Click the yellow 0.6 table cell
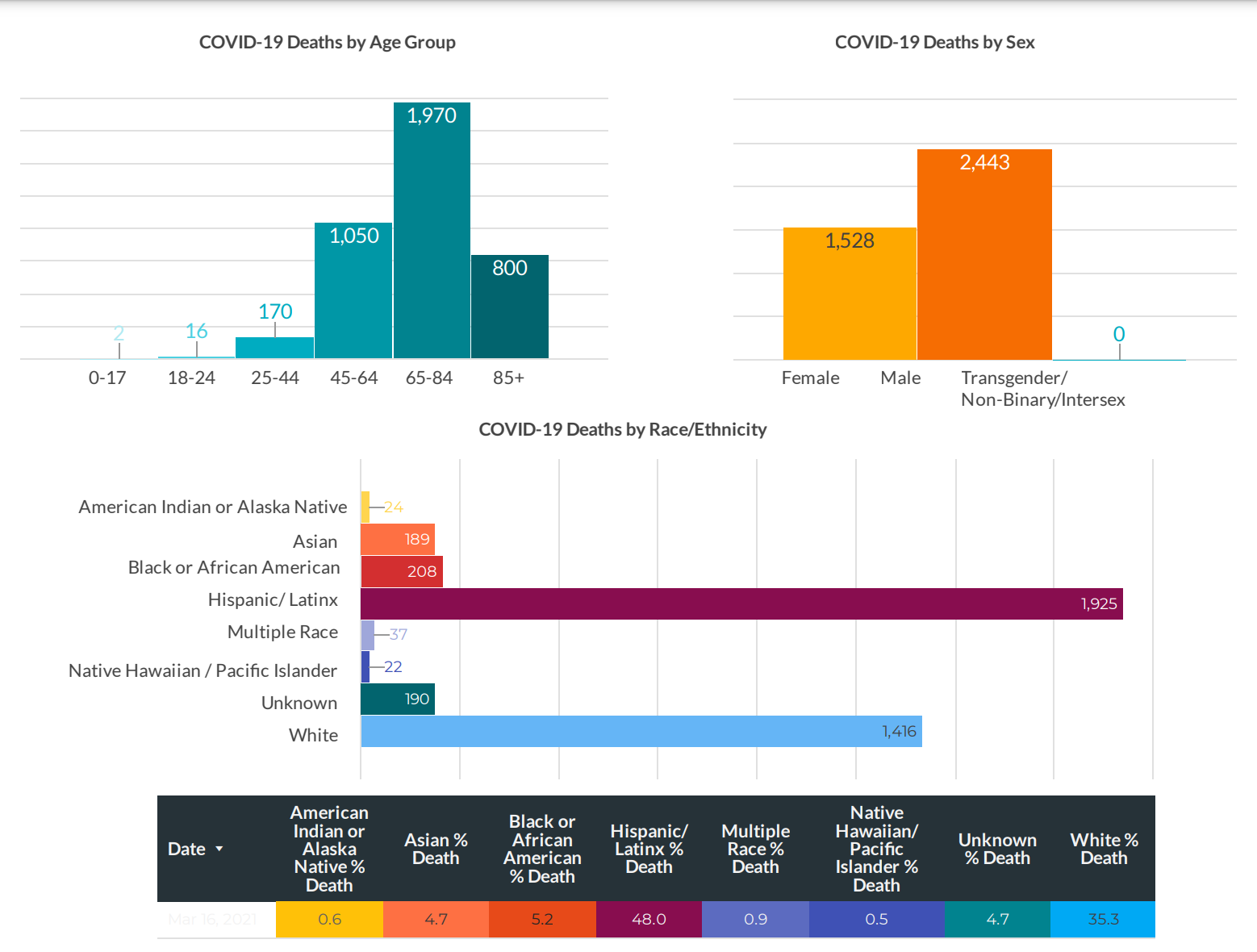Image resolution: width=1257 pixels, height=952 pixels. (329, 919)
